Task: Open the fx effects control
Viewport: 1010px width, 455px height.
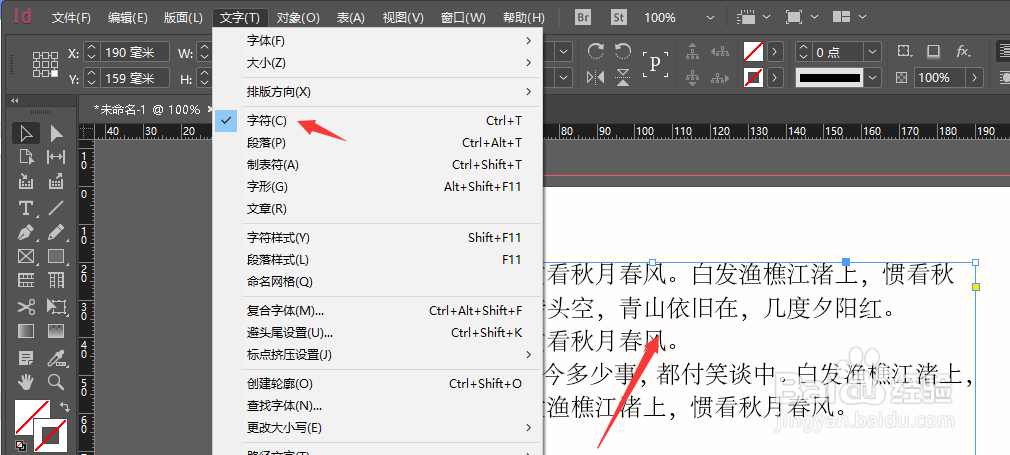Action: tap(963, 52)
